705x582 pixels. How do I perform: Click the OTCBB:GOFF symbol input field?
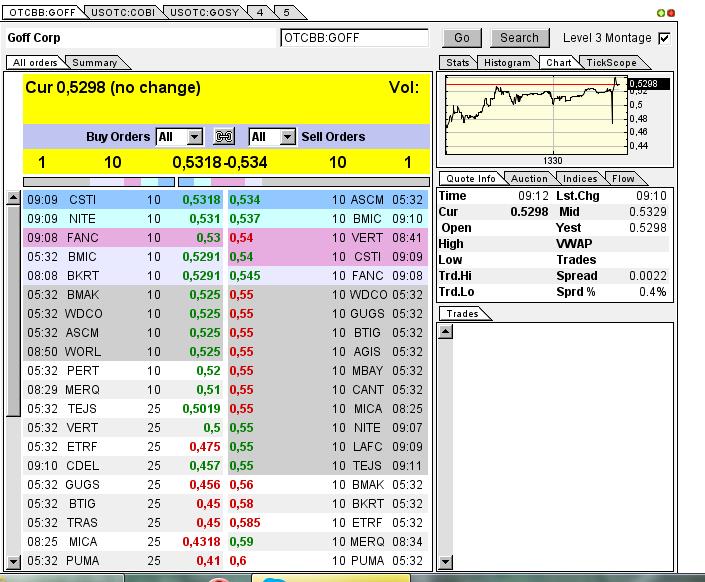[x=354, y=38]
